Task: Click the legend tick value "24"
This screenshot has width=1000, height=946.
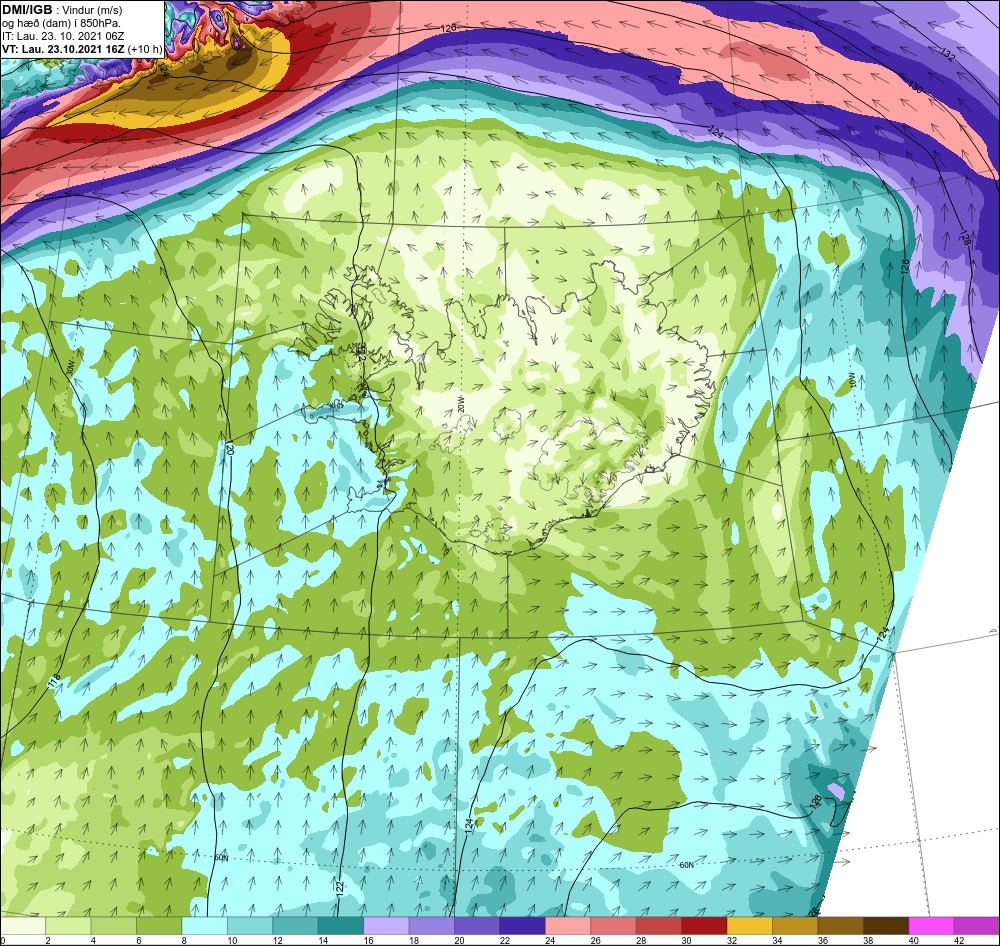Action: pos(550,940)
